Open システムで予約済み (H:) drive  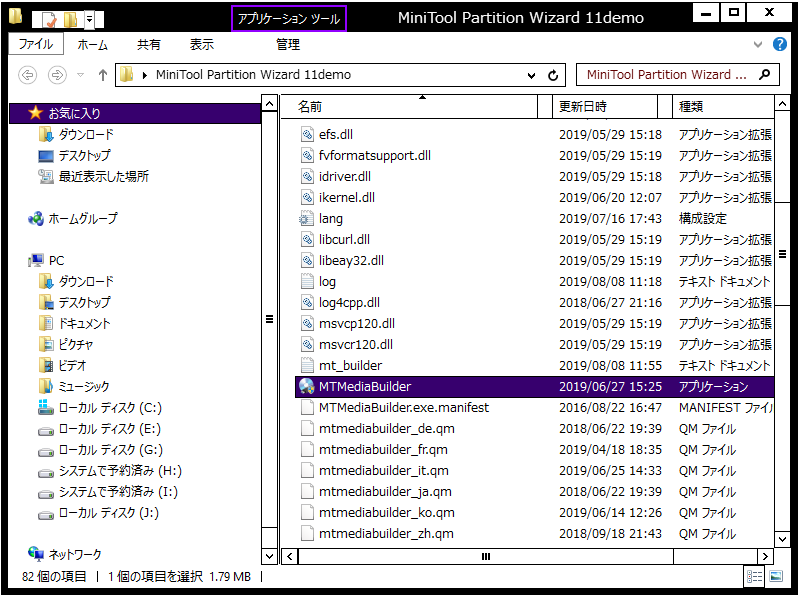point(110,471)
